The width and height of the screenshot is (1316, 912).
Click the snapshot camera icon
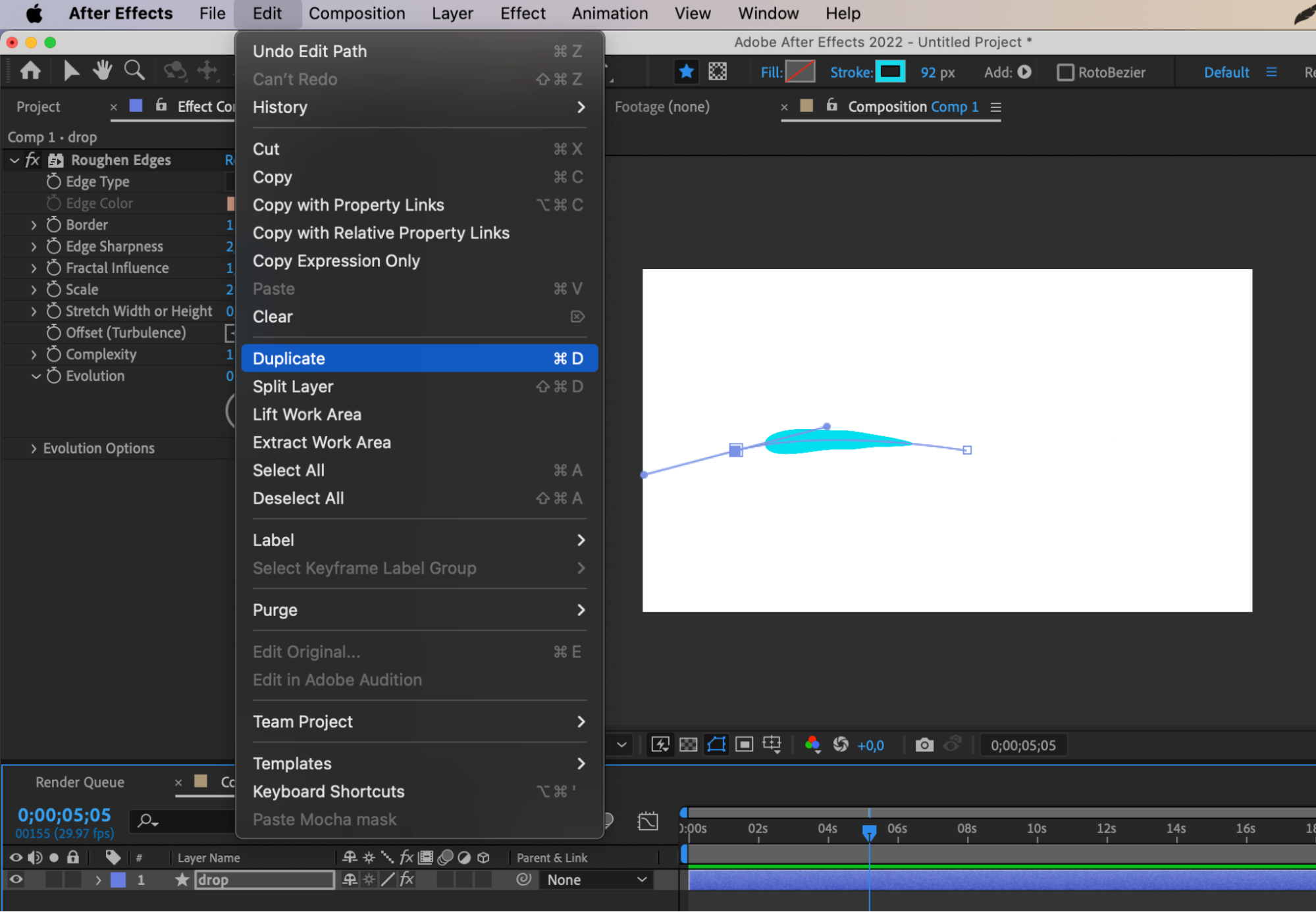click(x=924, y=745)
